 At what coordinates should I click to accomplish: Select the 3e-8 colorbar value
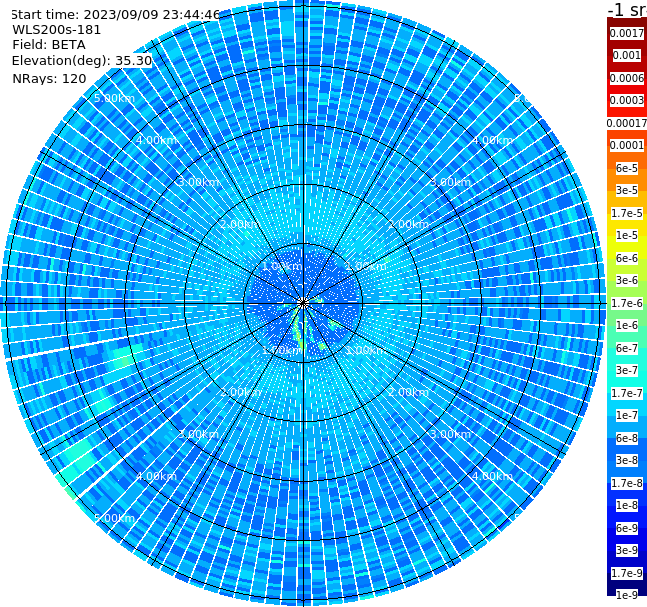[627, 460]
